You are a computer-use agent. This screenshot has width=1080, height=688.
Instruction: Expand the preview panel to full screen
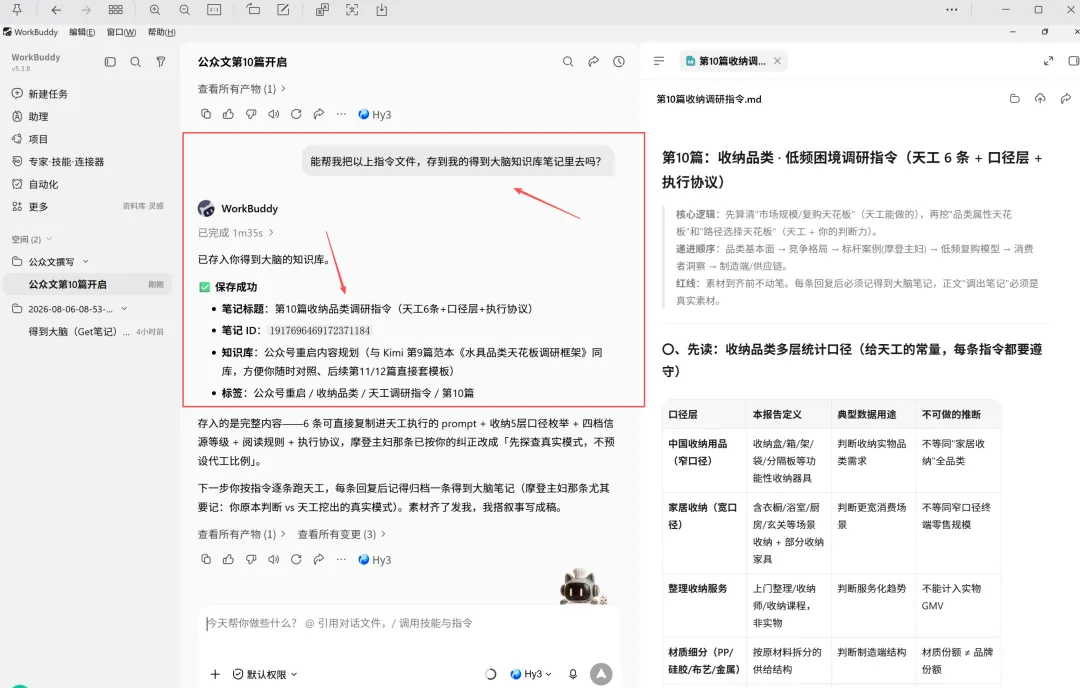(1048, 61)
